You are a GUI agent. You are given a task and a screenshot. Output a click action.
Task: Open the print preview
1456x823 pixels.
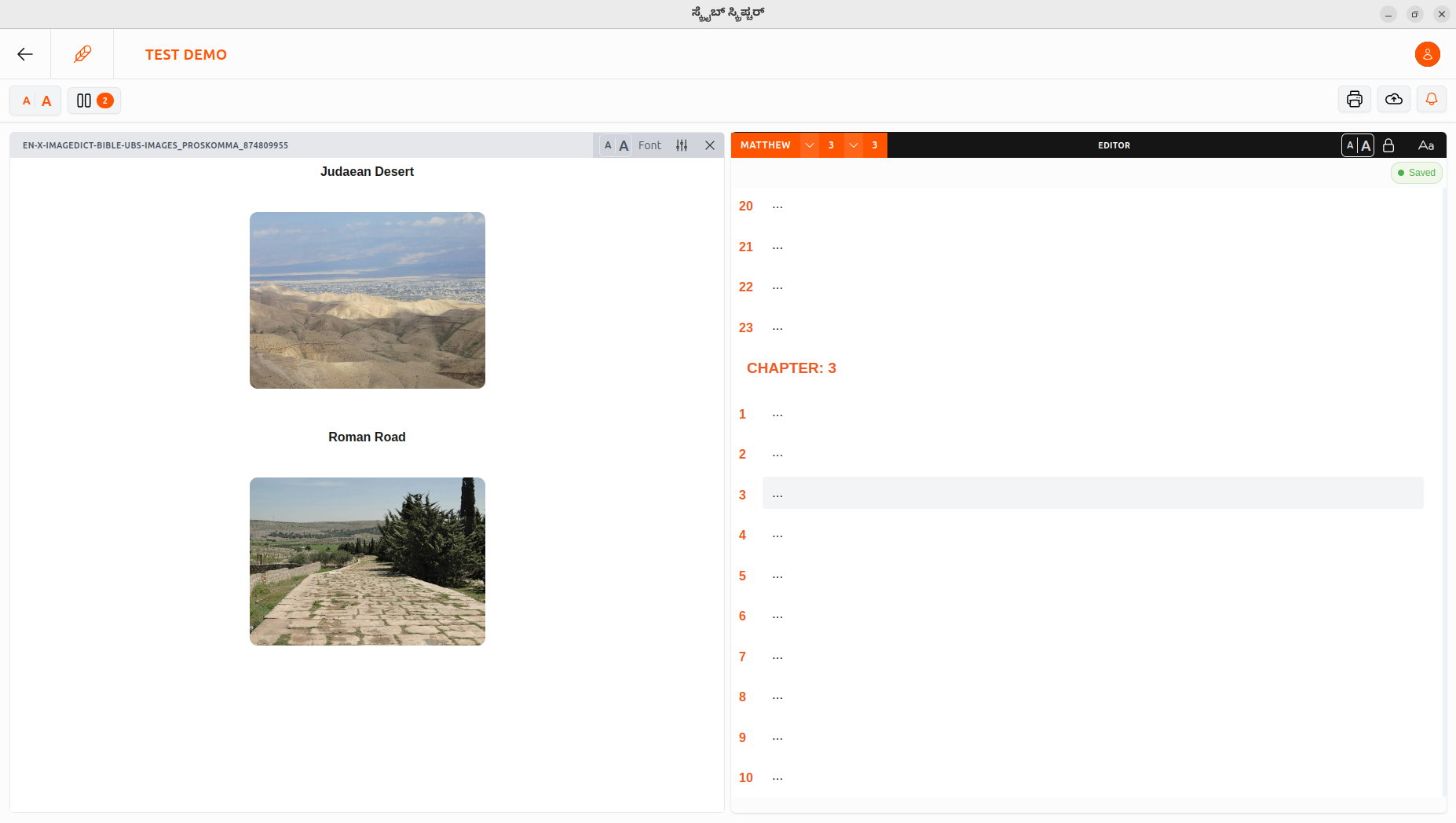click(1353, 99)
